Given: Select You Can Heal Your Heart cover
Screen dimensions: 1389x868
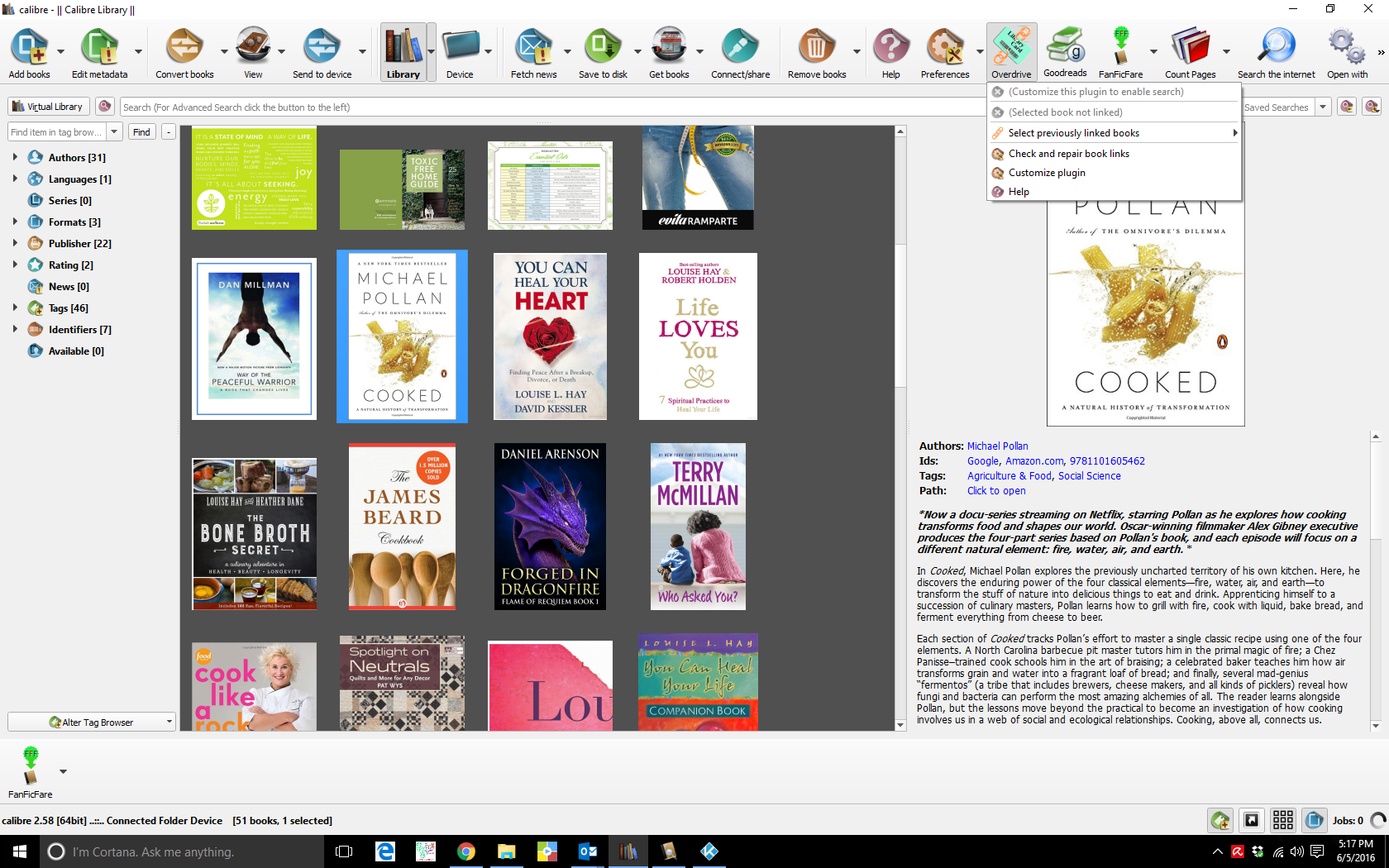Looking at the screenshot, I should [551, 336].
